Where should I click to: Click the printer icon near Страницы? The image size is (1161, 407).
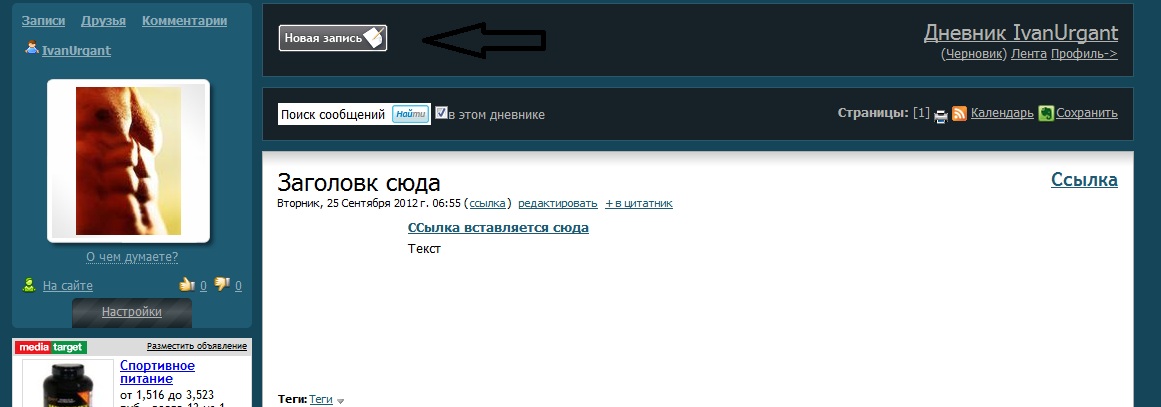click(940, 115)
